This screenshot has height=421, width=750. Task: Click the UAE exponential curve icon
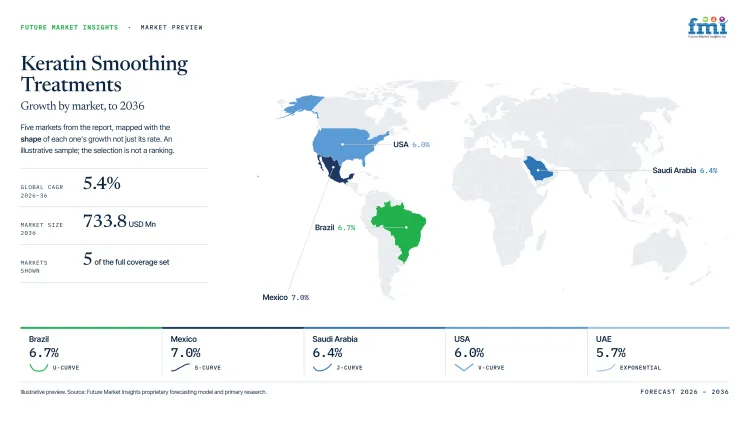[606, 367]
